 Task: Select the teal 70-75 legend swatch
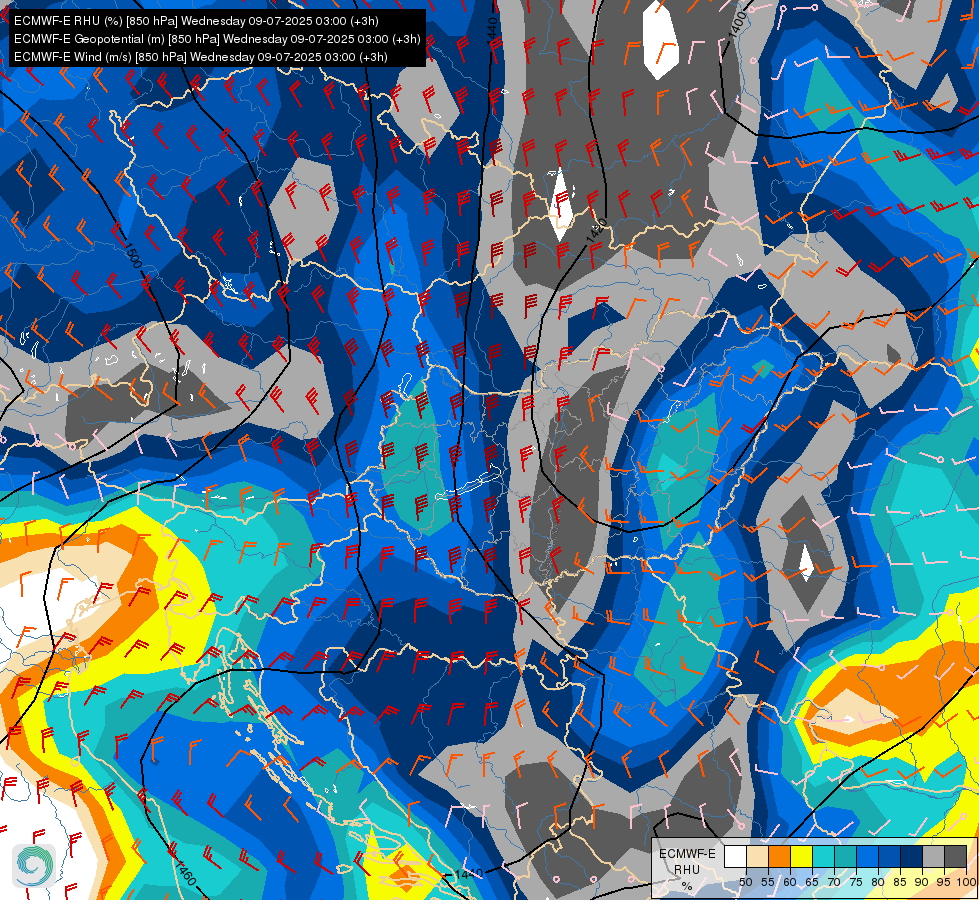click(x=845, y=856)
